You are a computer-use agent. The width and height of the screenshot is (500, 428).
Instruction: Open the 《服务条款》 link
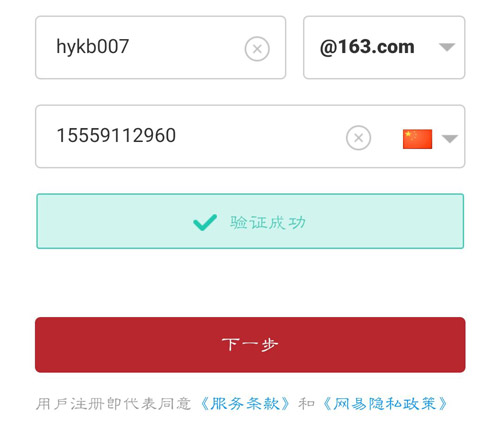tap(245, 404)
